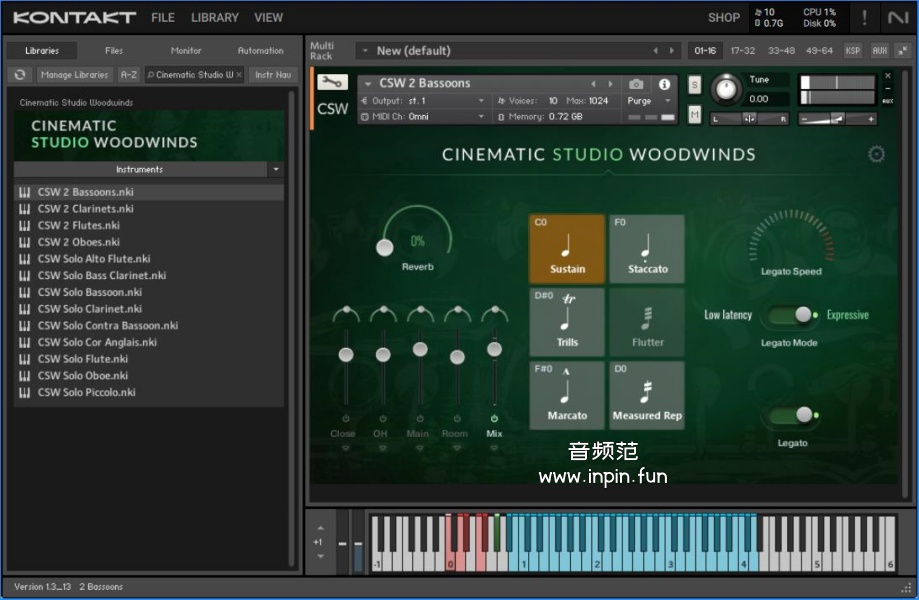Toggle the Mix microphone power button
This screenshot has width=919, height=600.
pos(494,418)
